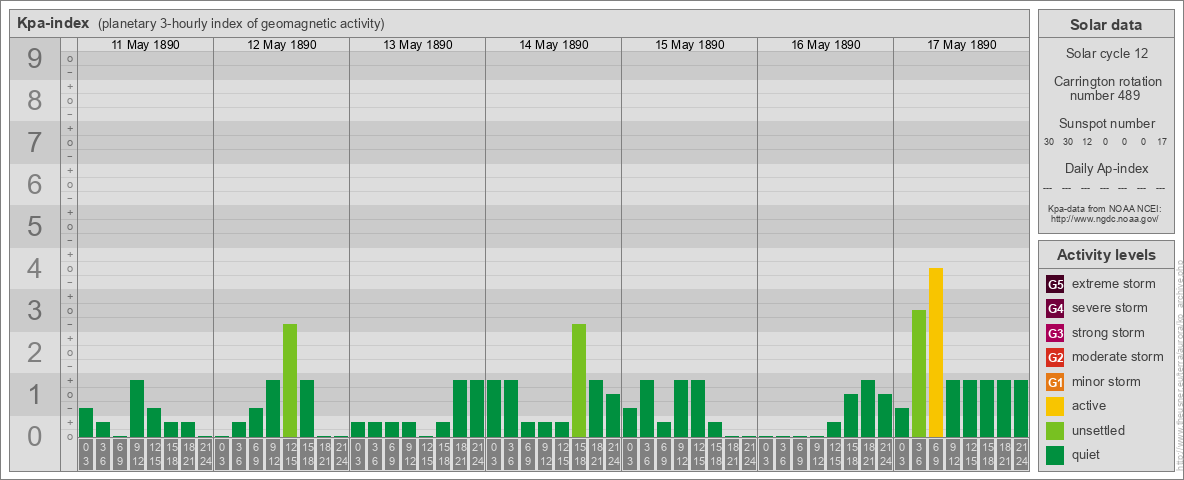Click the 'Daily Ap-index' label
The image size is (1184, 480).
(1106, 168)
